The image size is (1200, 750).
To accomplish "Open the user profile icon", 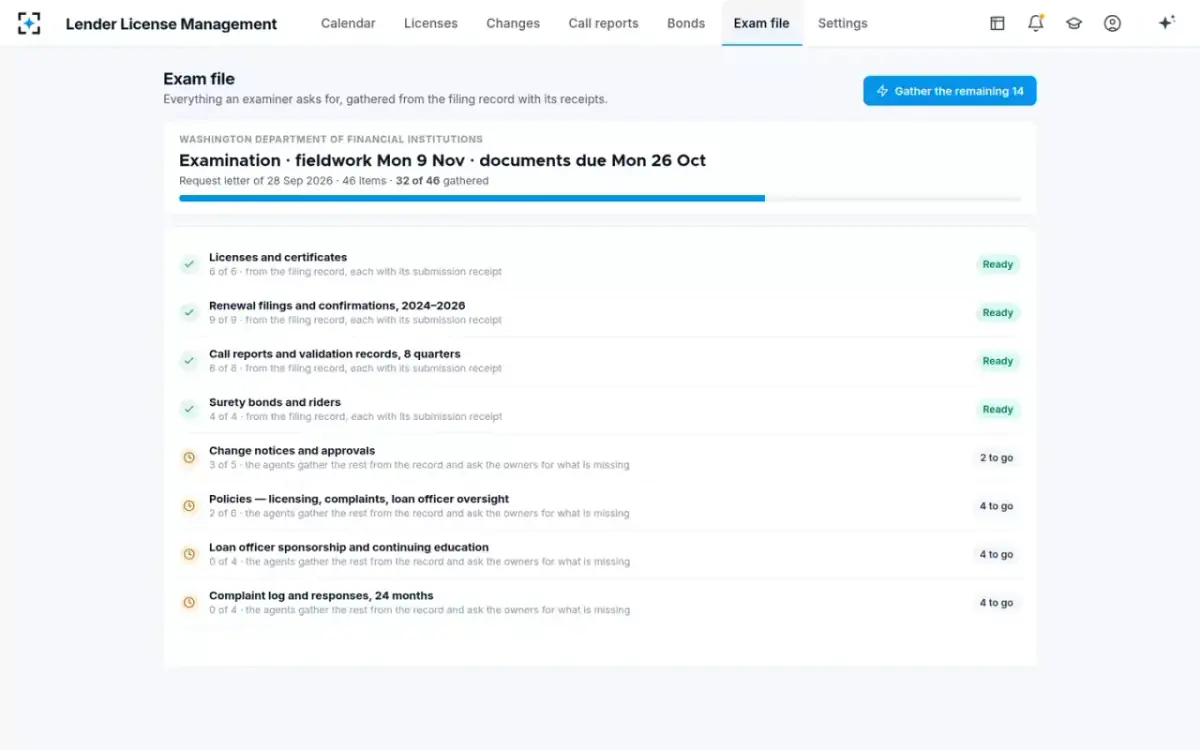I will (1112, 23).
